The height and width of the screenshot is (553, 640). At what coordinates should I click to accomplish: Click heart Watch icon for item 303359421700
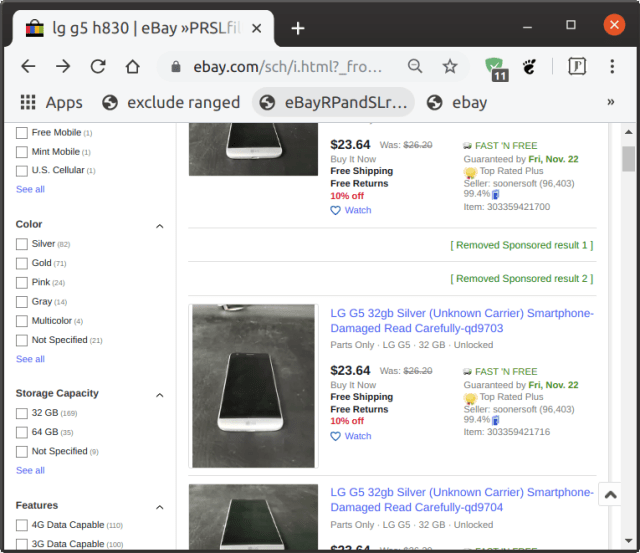[335, 211]
